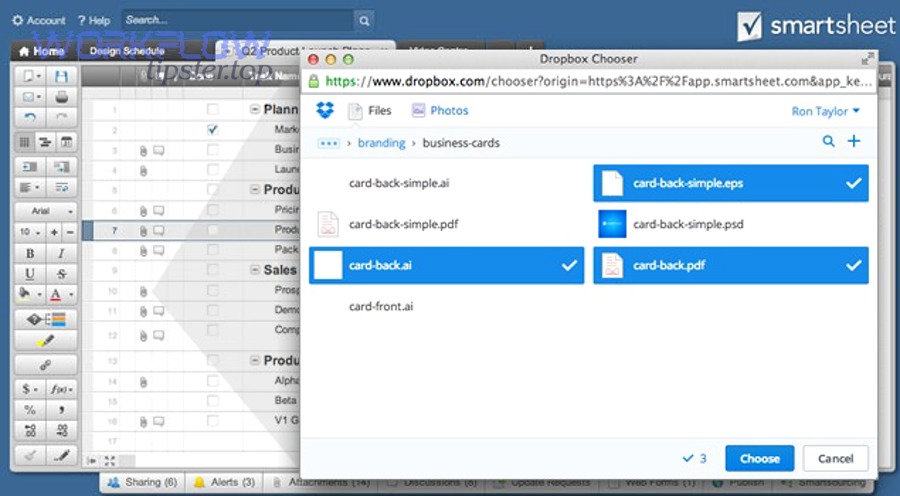Open the Conditional Formatting icon
The height and width of the screenshot is (496, 900).
(46, 319)
